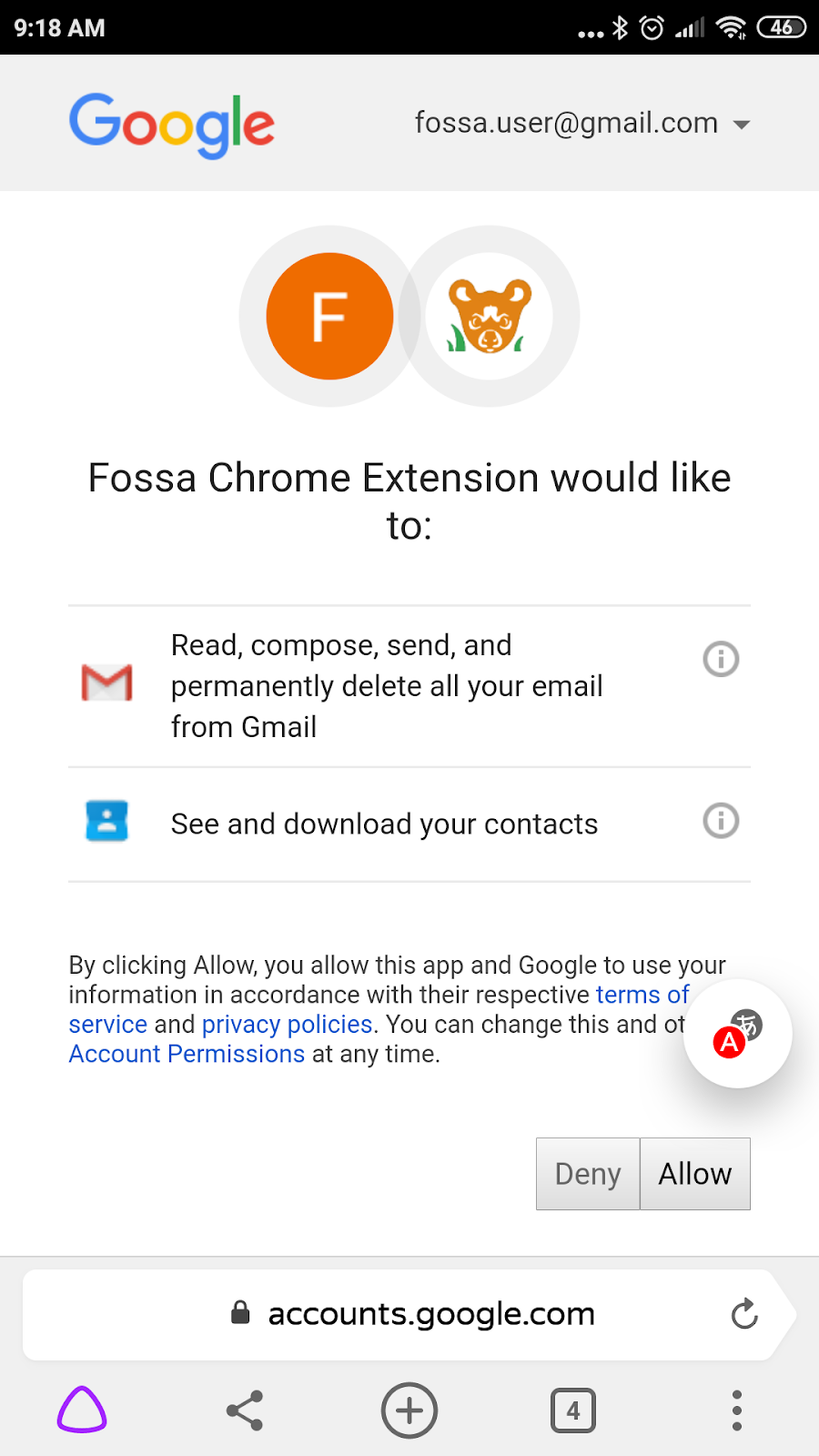The height and width of the screenshot is (1456, 819).
Task: Tap the Fossa extension logo
Action: 489,316
